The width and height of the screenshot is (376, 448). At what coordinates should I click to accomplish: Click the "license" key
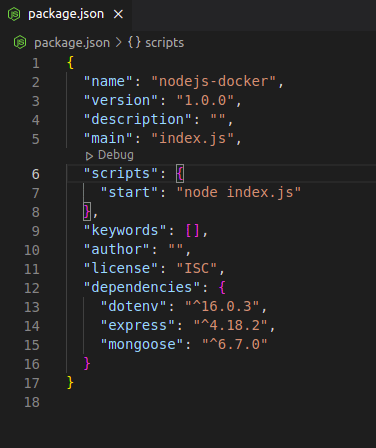tap(121, 269)
